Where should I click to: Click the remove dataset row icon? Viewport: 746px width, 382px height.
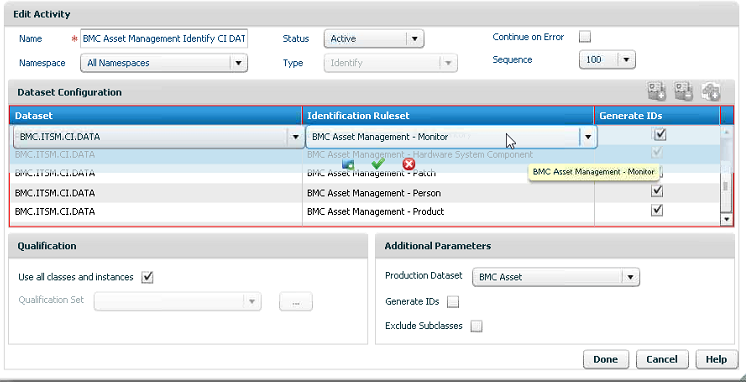[x=684, y=91]
